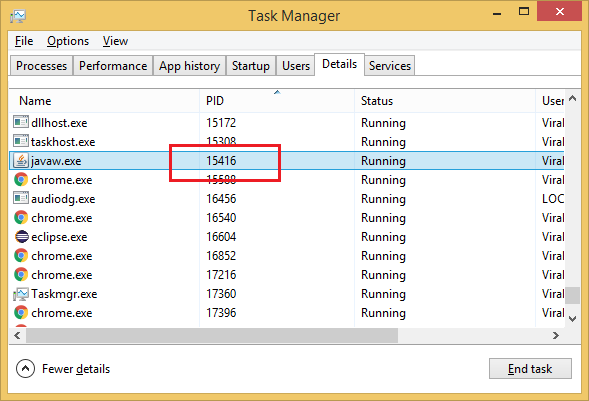
Task: Click the javaw.exe Java icon
Action: (21, 160)
